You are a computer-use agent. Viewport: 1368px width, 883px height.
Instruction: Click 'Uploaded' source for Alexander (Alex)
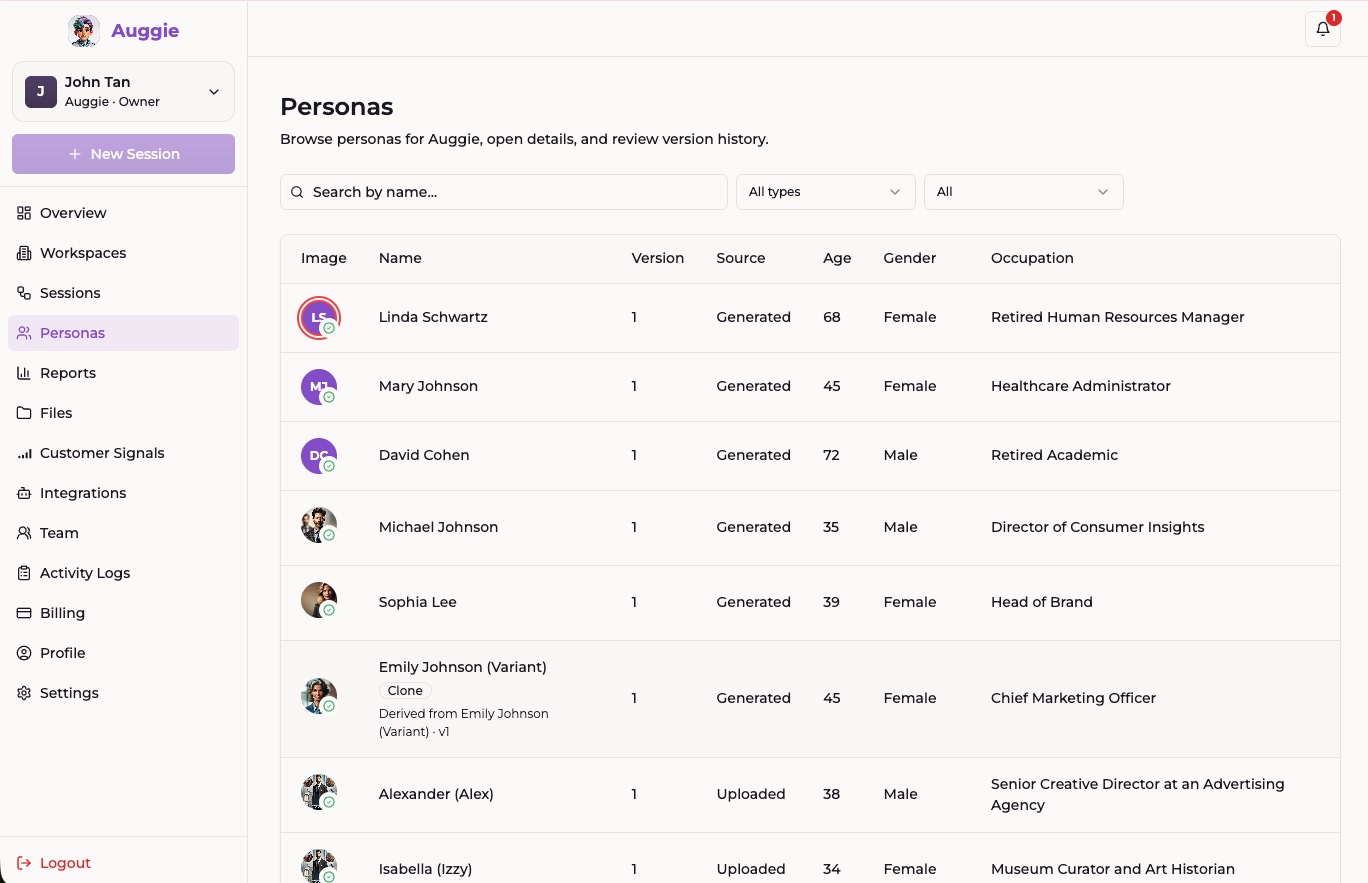751,794
